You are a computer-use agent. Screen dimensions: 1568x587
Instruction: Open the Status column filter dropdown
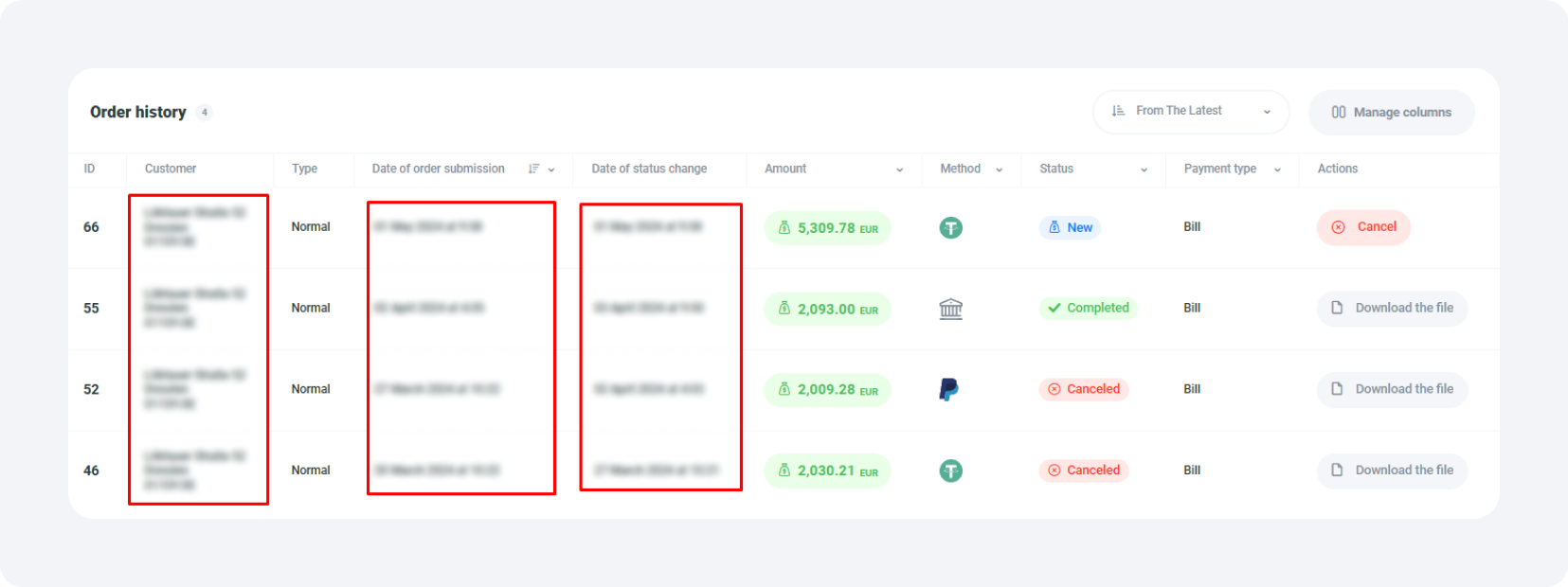(1144, 169)
